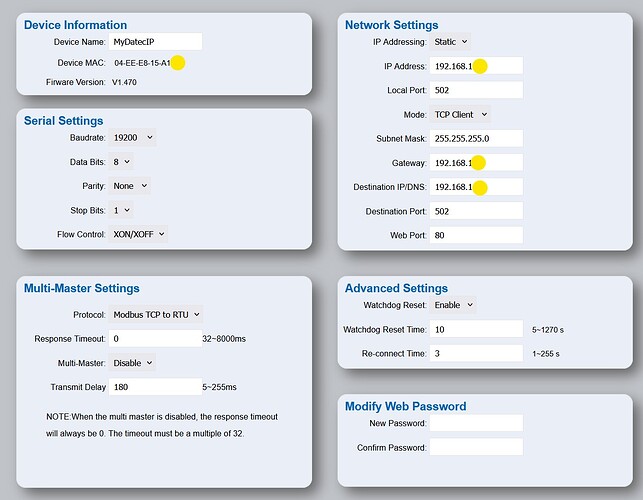
Task: Expand the Stop Bits dropdown
Action: [x=121, y=210]
